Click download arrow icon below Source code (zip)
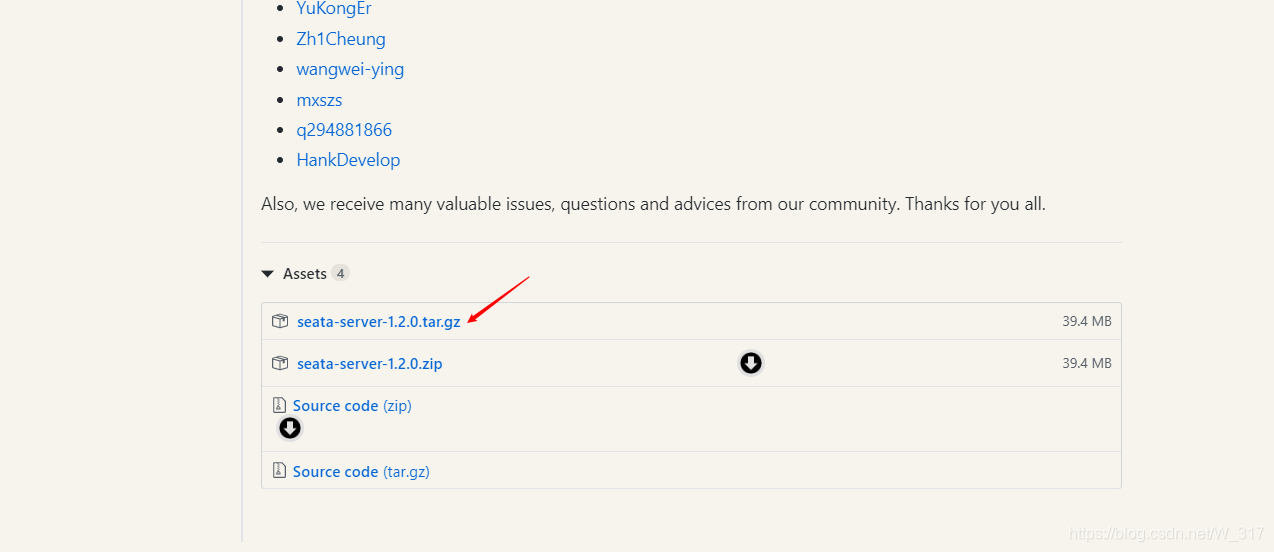Screen dimensions: 1274x552 click(290, 429)
